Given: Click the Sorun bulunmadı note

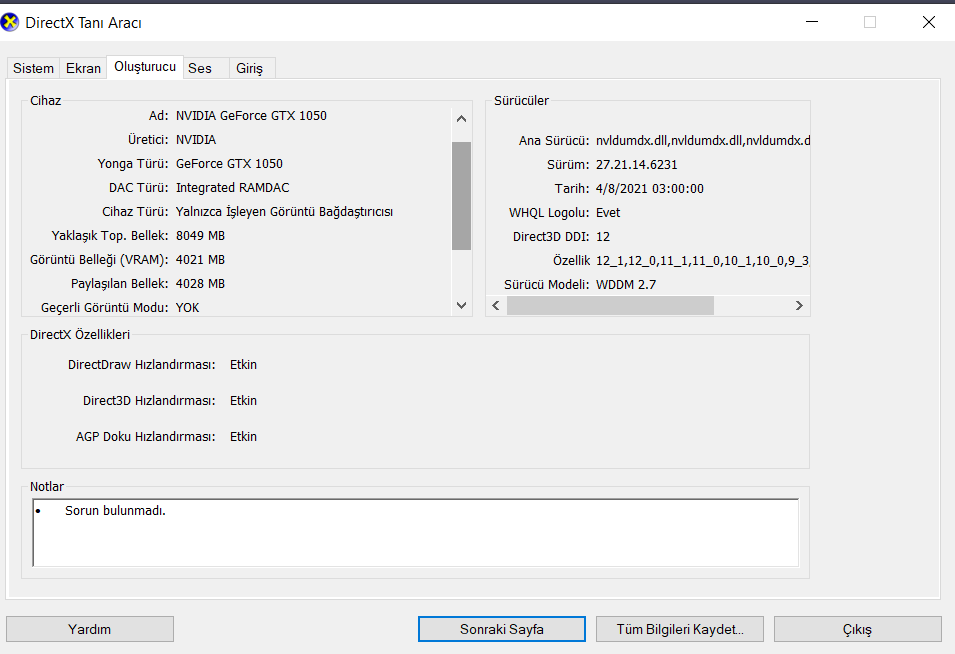Looking at the screenshot, I should tap(115, 511).
